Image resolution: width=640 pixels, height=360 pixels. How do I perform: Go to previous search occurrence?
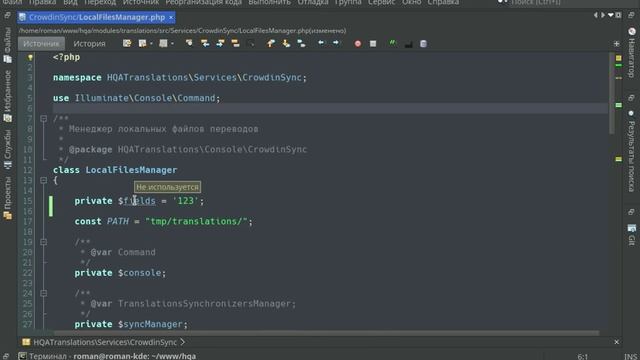(x=205, y=43)
